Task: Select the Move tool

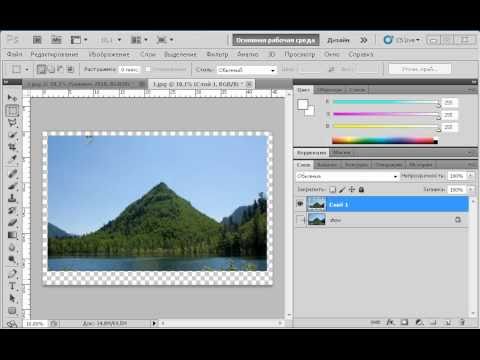Action: [x=12, y=98]
